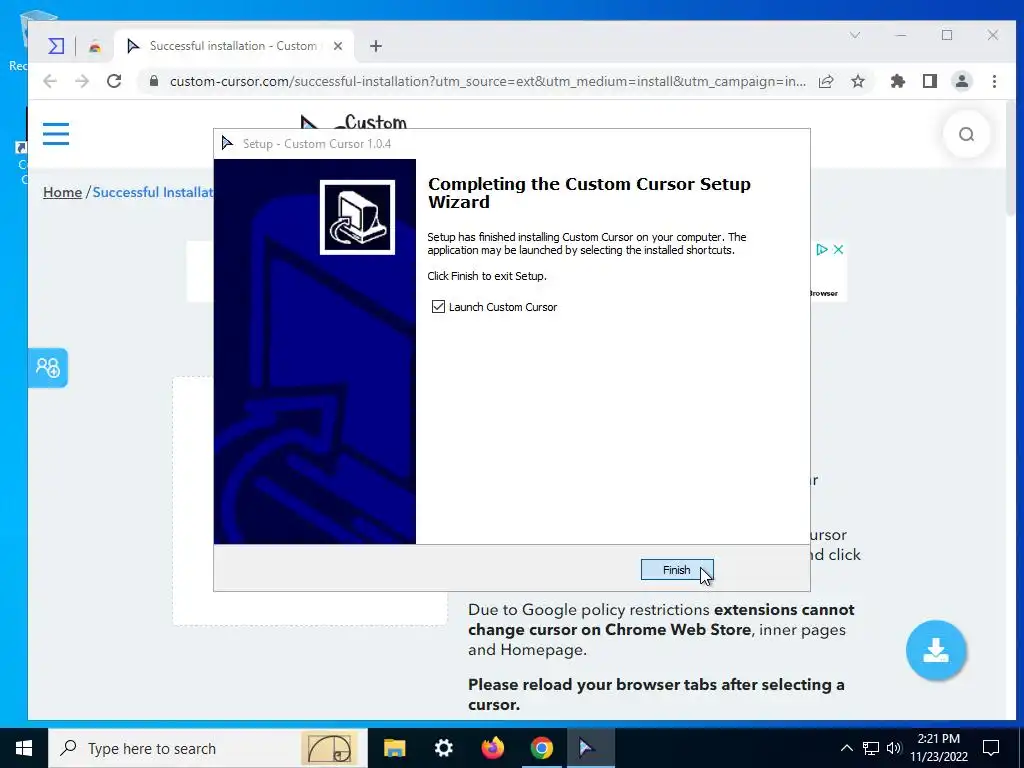Toggle Chrome side panel icon
Viewport: 1024px width, 768px height.
(x=930, y=81)
